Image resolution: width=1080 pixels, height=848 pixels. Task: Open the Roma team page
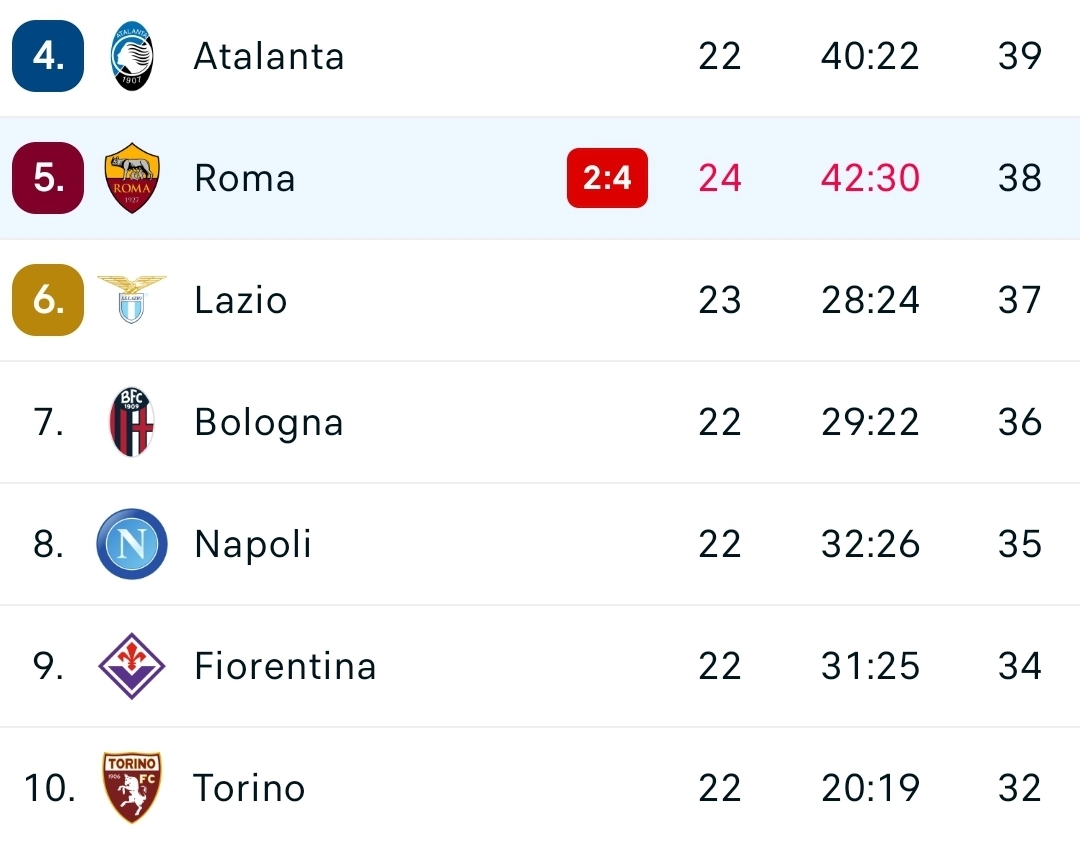[x=244, y=178]
